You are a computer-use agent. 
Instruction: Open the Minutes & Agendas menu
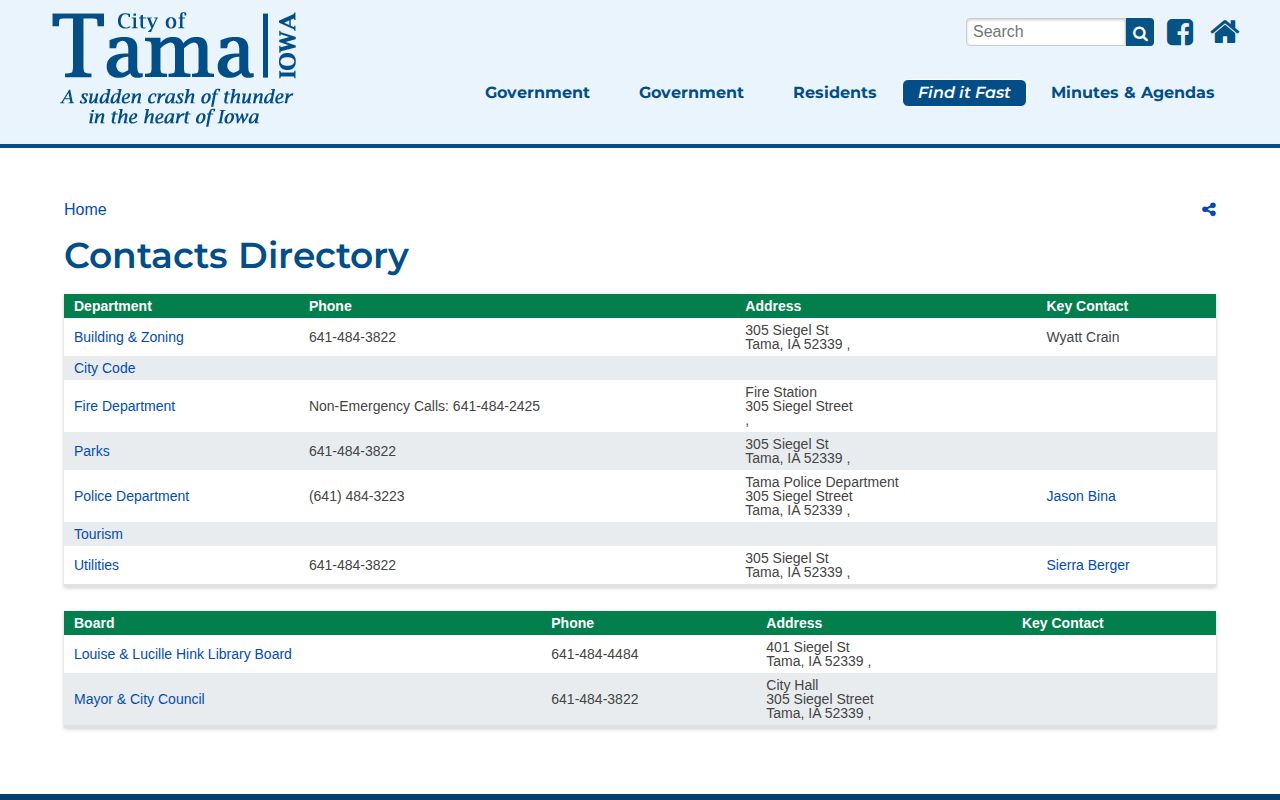[x=1133, y=92]
